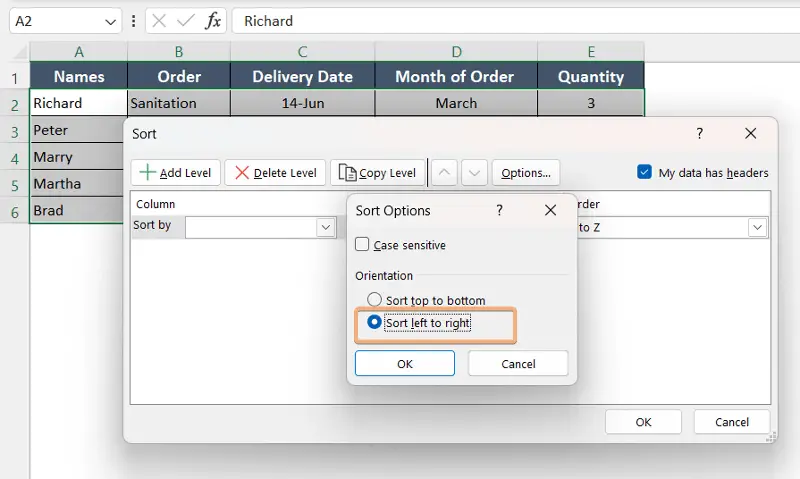Select column C header
This screenshot has width=800, height=479.
303,52
